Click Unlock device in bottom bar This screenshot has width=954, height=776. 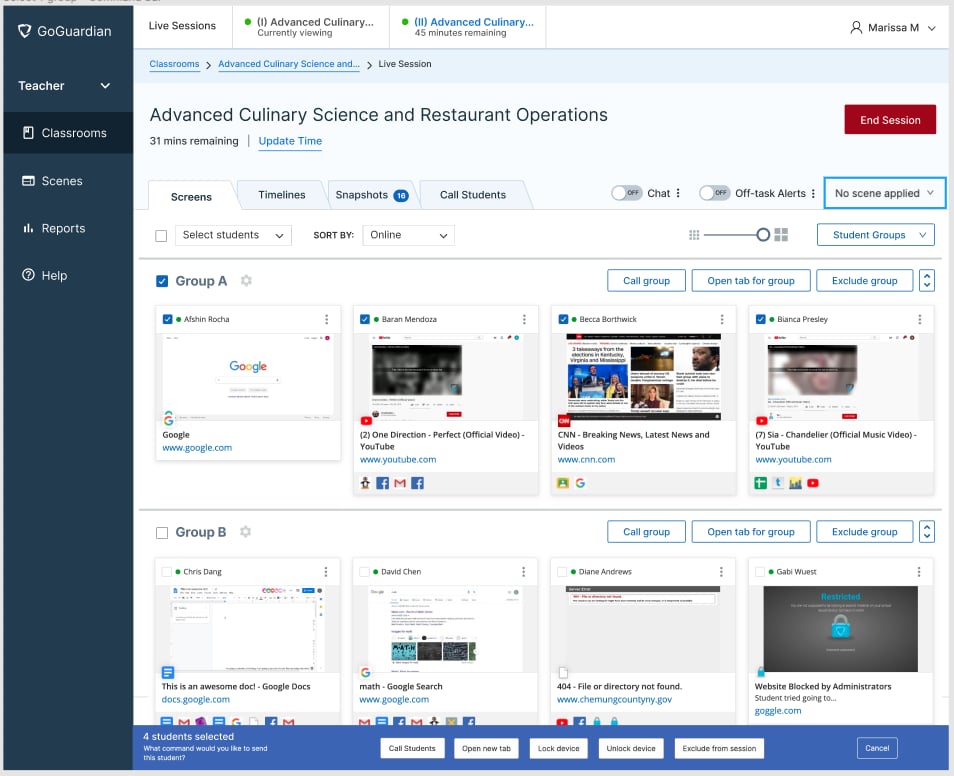coord(631,748)
